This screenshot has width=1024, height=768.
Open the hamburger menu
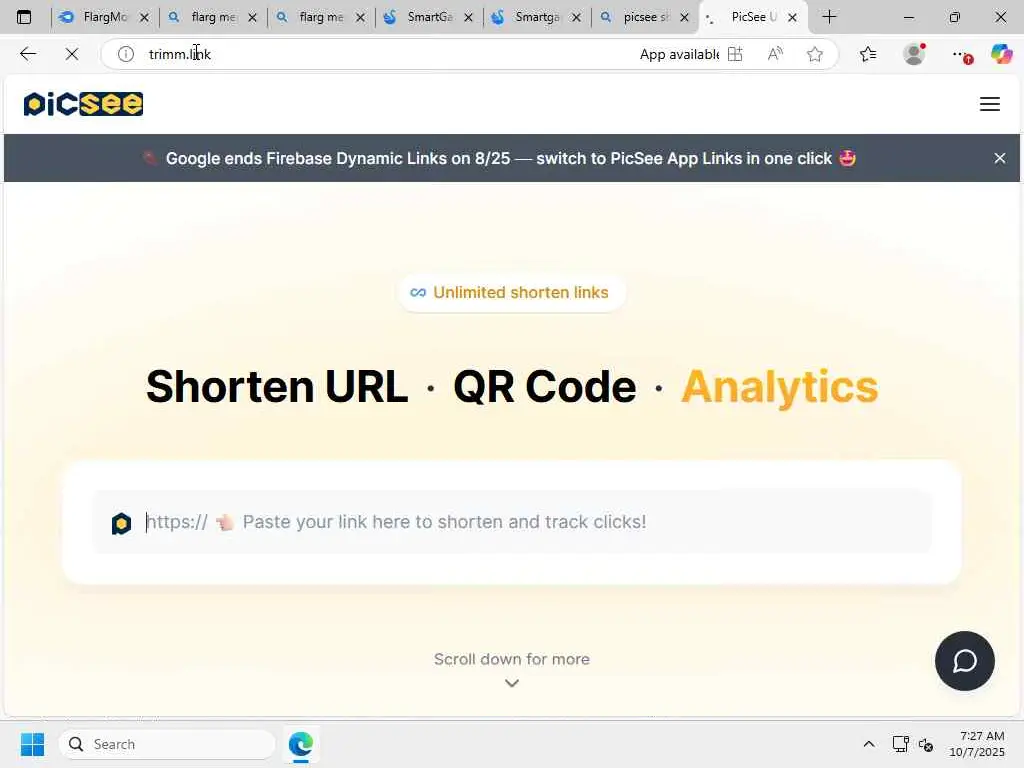(989, 104)
